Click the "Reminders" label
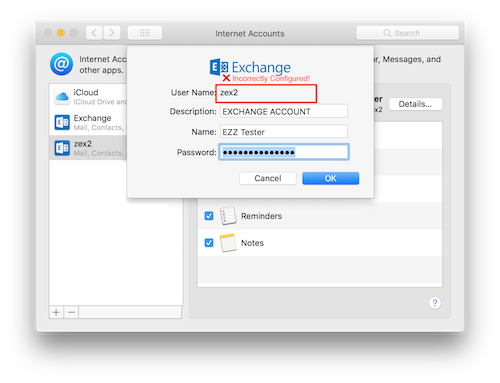500x383 pixels. pos(261,216)
